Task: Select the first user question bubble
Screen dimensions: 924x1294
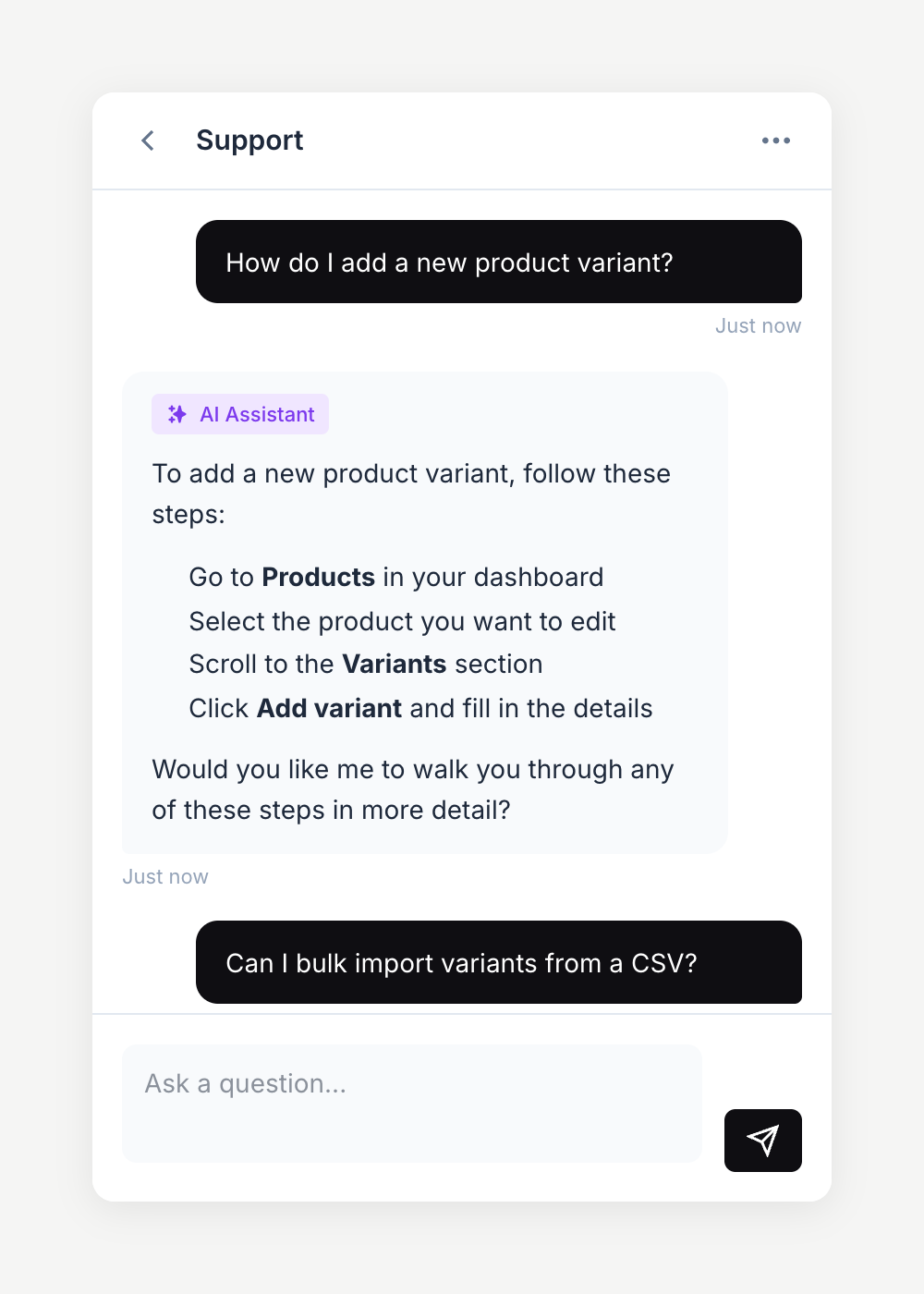Action: coord(499,262)
